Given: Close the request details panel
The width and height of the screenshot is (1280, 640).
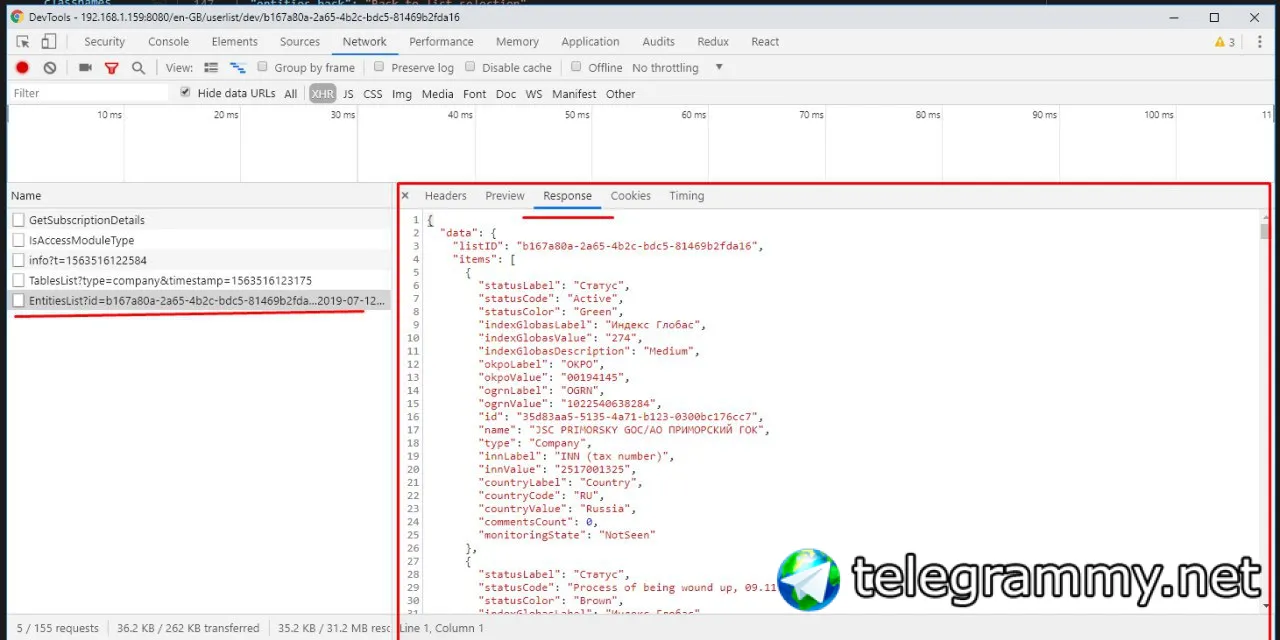Looking at the screenshot, I should click(405, 196).
